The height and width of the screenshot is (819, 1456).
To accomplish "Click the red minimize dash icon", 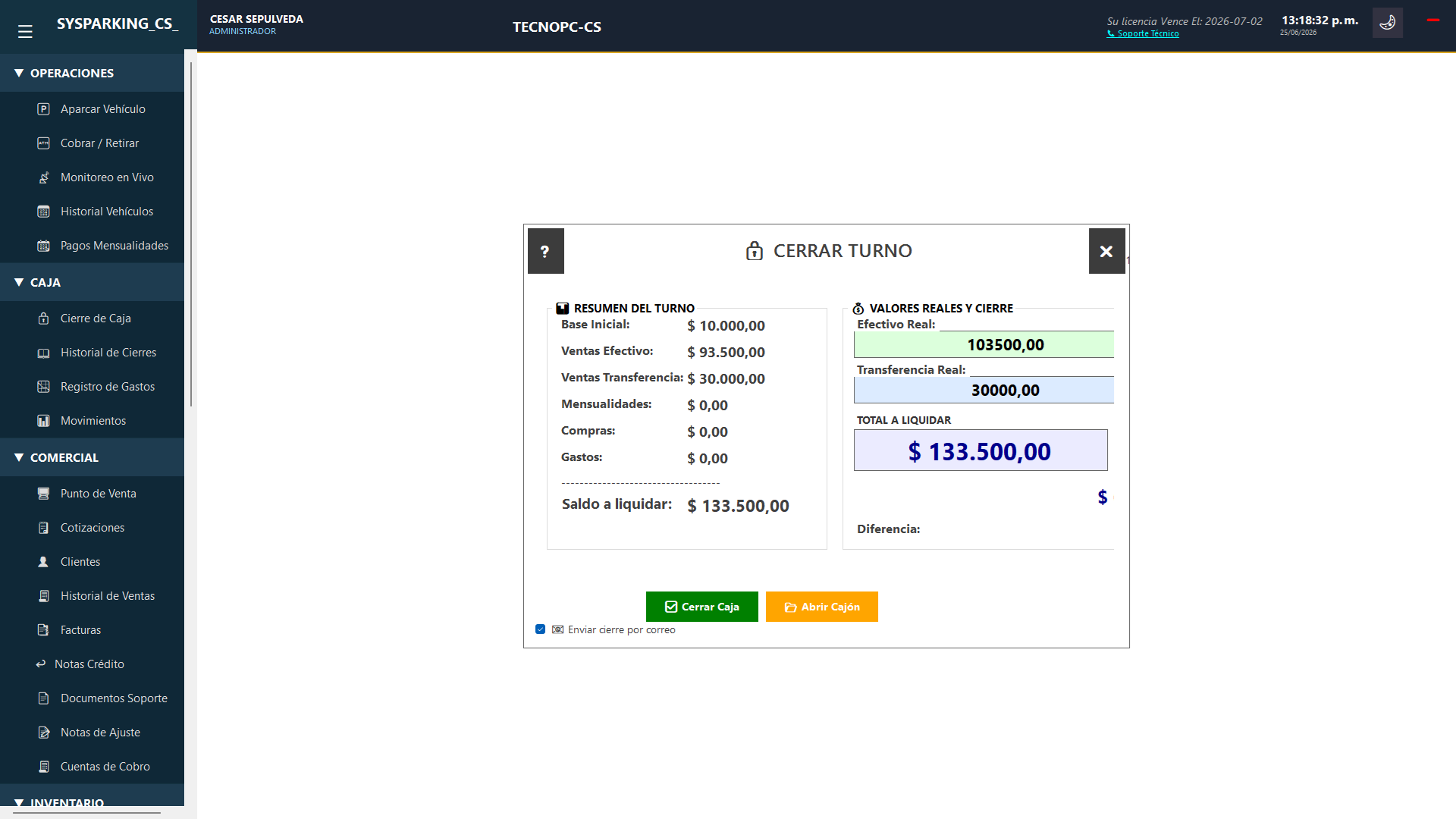I will coord(1433,20).
